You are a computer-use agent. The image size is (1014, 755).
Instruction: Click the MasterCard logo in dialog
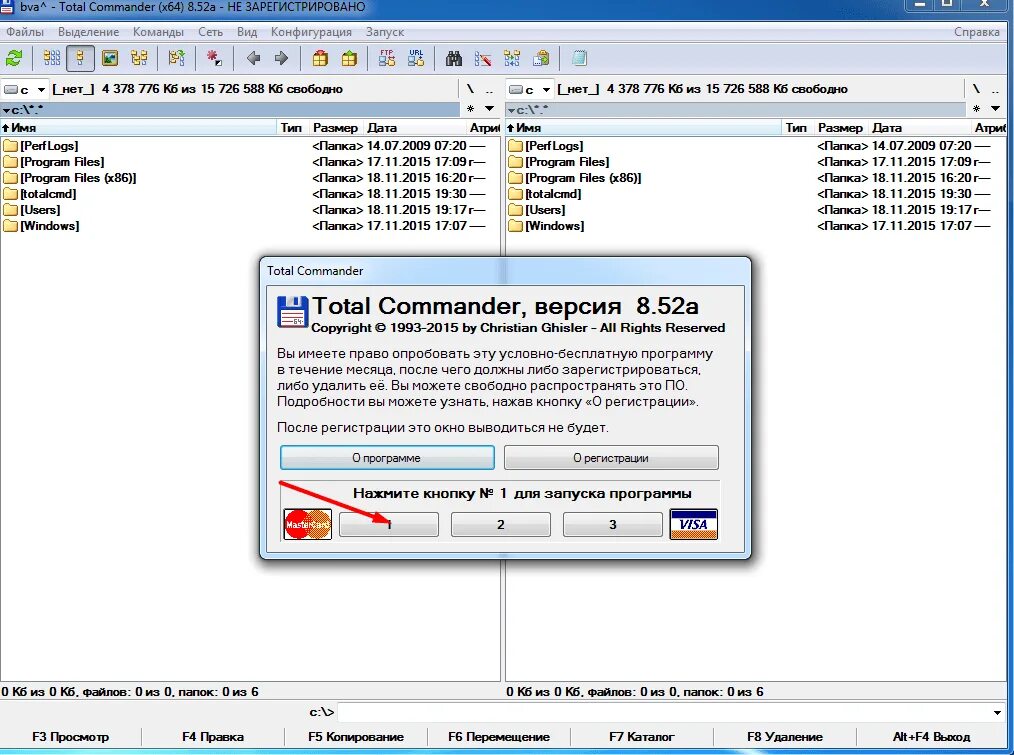point(308,524)
